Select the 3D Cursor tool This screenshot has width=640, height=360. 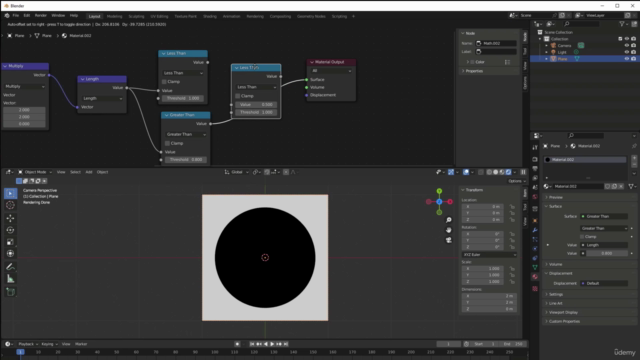tap(11, 205)
